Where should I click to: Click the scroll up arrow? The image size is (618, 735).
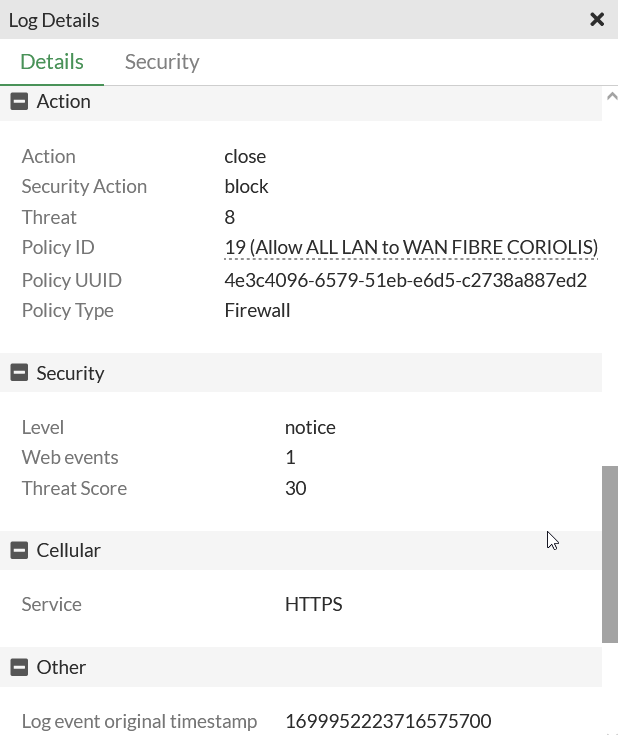click(610, 96)
